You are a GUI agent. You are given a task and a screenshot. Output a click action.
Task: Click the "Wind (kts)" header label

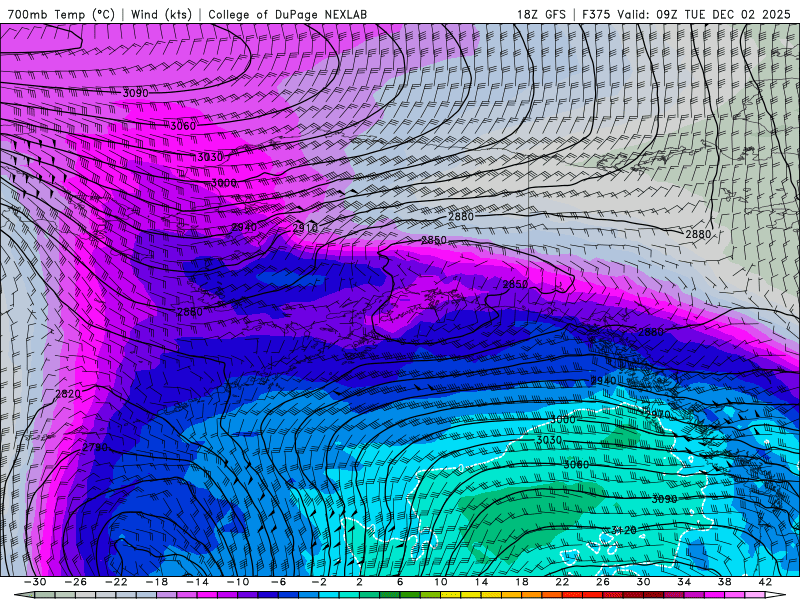pyautogui.click(x=161, y=14)
